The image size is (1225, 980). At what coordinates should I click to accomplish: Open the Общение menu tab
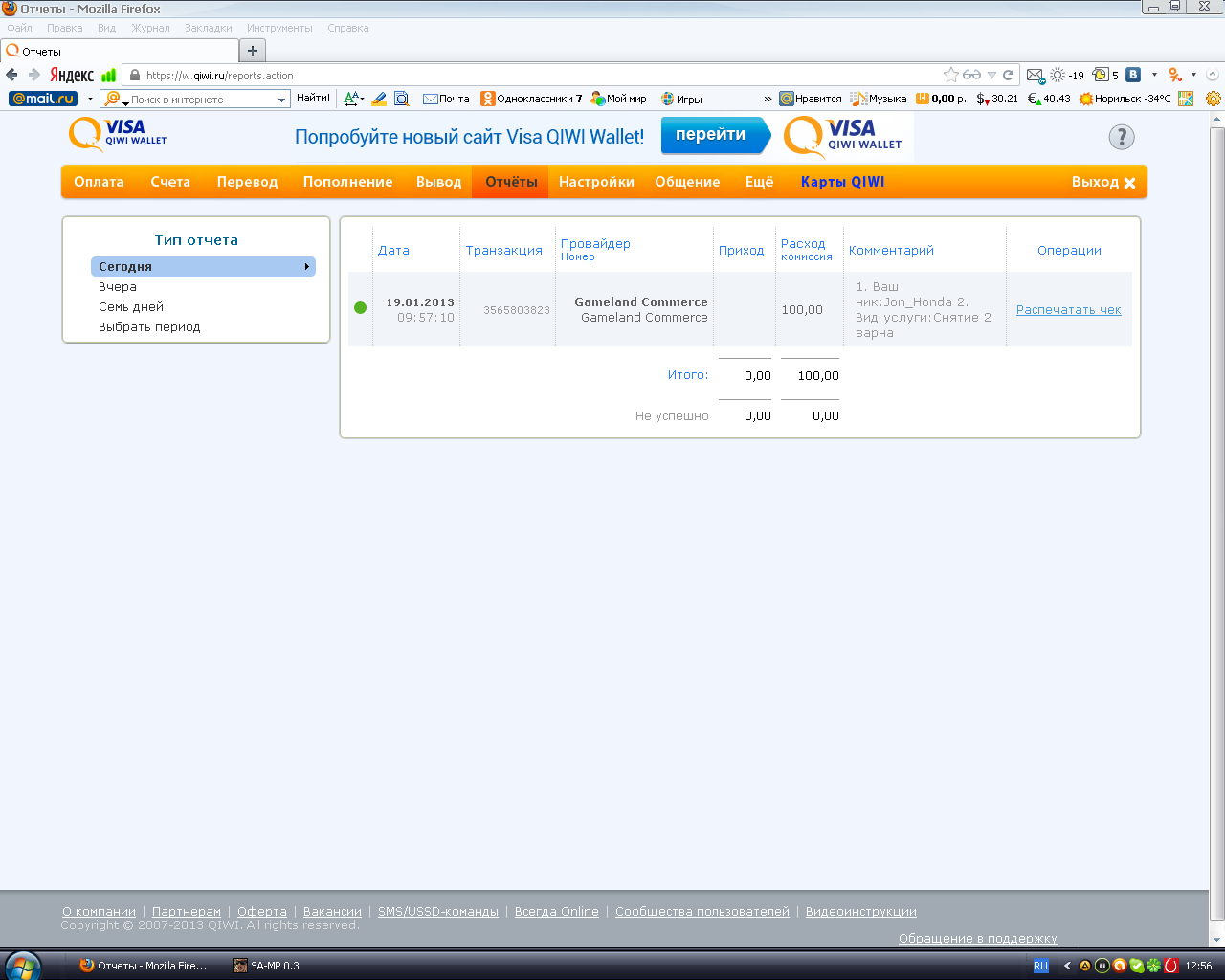tap(687, 182)
